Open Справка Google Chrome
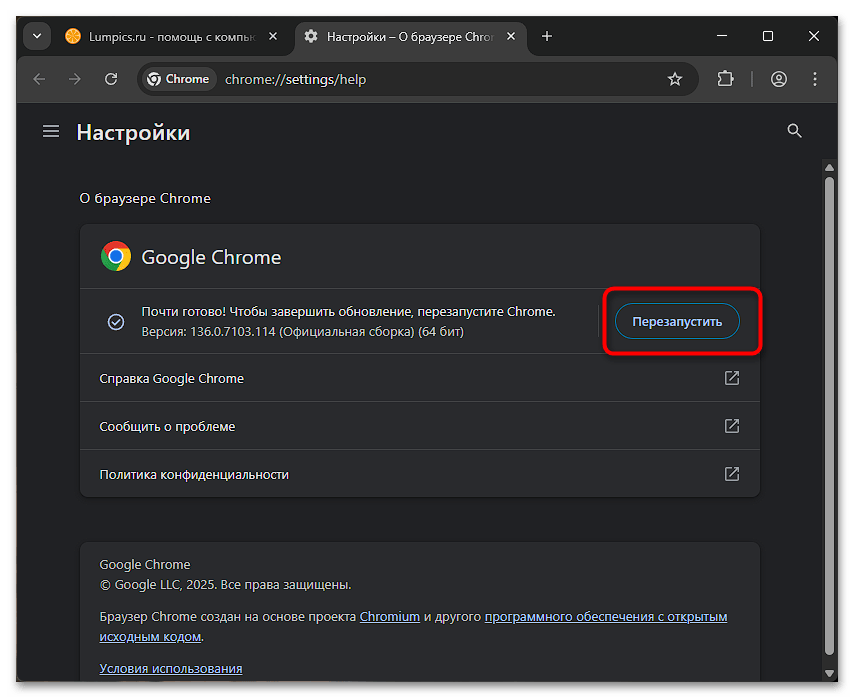Viewport: 854px width, 698px height. coord(419,378)
